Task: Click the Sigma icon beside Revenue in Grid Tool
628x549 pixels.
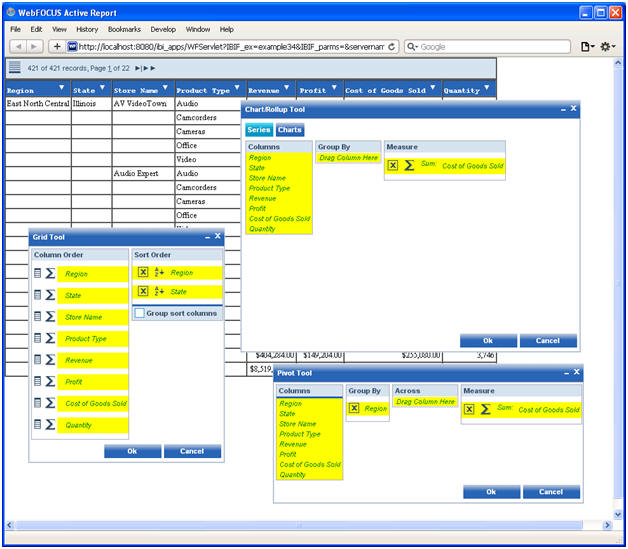Action: click(x=50, y=360)
